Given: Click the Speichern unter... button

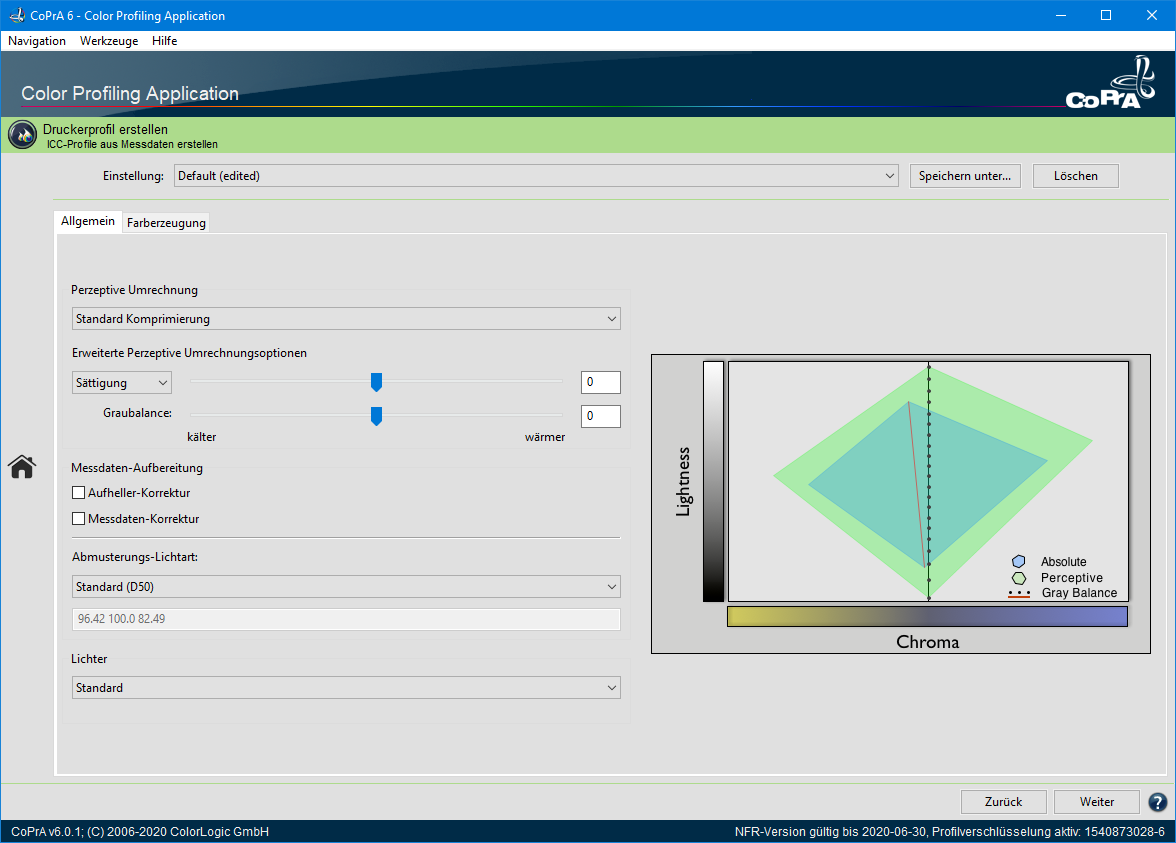Looking at the screenshot, I should (x=965, y=176).
